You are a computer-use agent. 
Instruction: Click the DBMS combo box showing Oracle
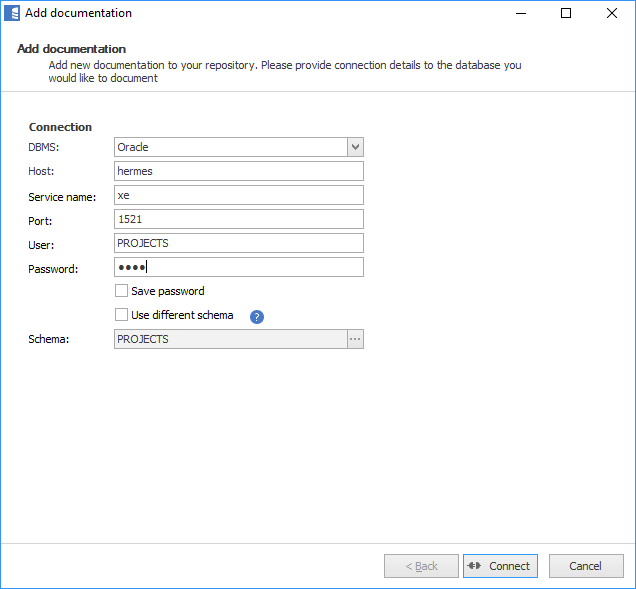pyautogui.click(x=230, y=147)
